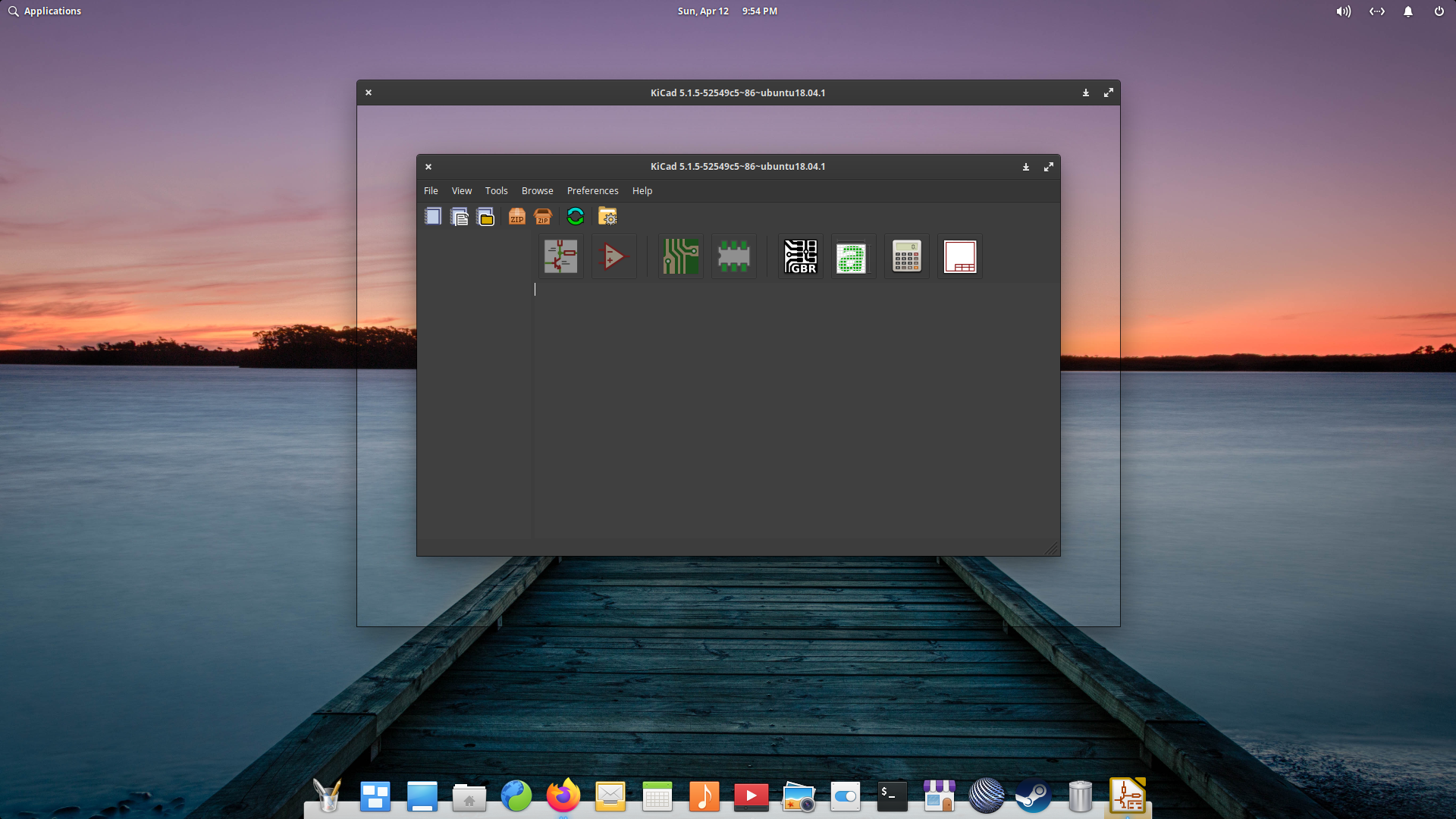Open project directory in file explorer

coord(607,216)
